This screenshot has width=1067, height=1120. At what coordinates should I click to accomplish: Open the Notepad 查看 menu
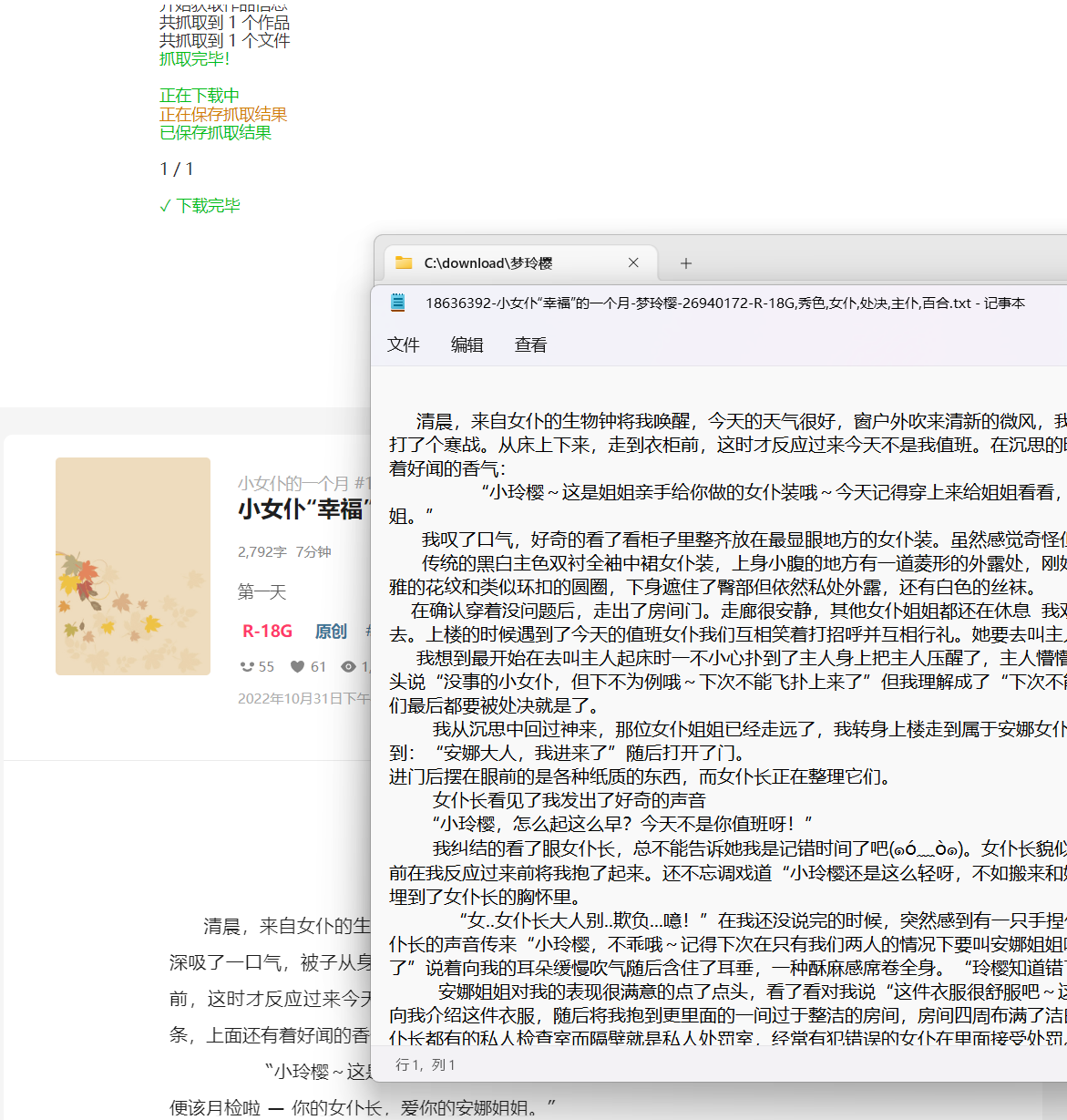coord(530,344)
